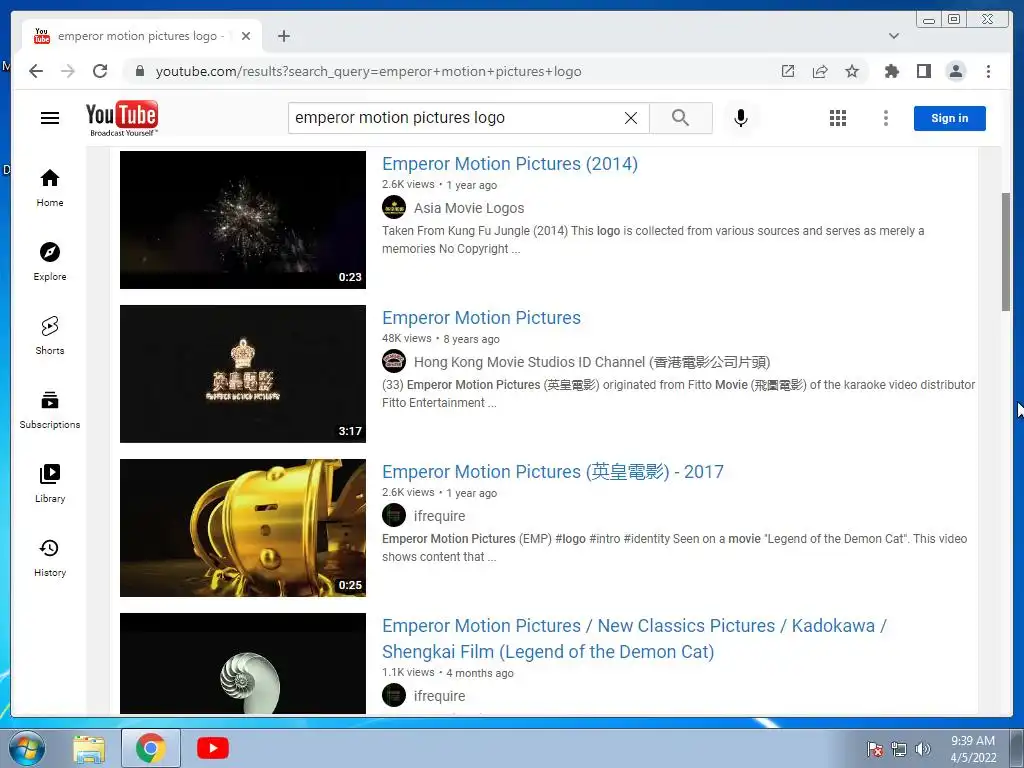This screenshot has height=768, width=1024.
Task: Close the emperor motion pictures logo tab
Action: point(246,36)
